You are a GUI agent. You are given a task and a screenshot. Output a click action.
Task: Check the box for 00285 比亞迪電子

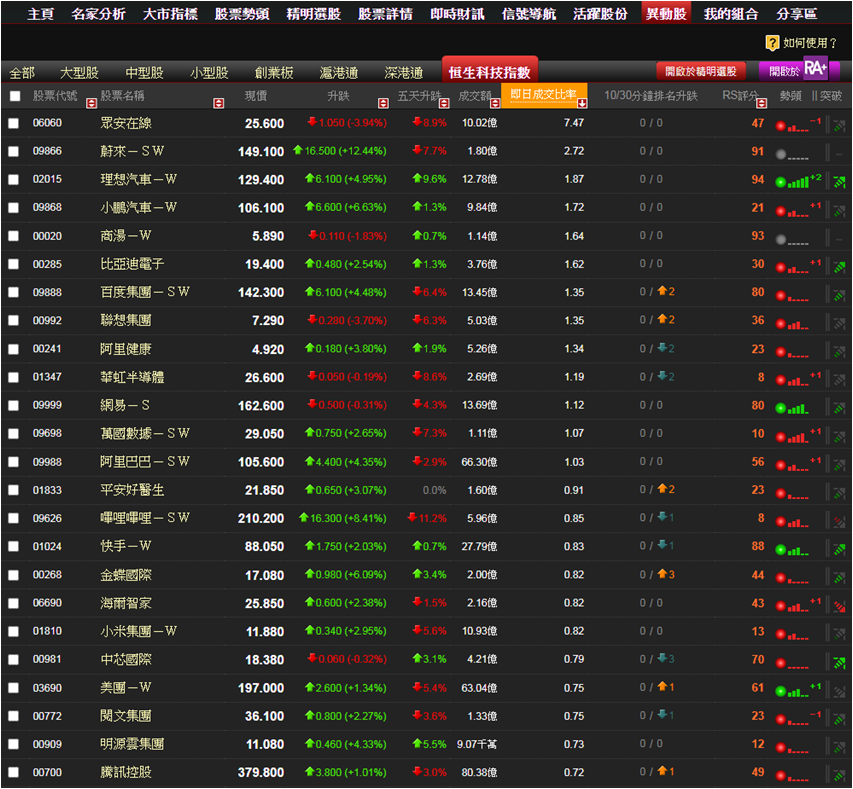coord(13,264)
